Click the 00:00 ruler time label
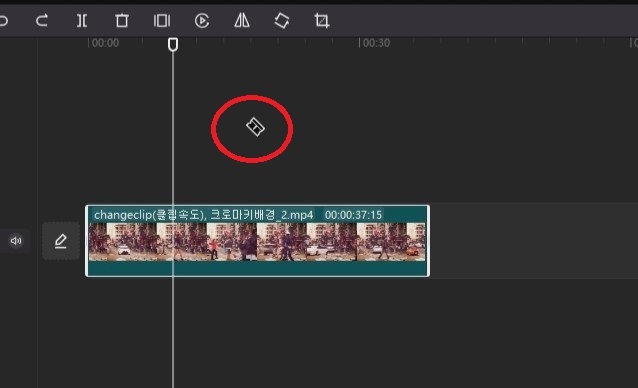 [x=105, y=43]
